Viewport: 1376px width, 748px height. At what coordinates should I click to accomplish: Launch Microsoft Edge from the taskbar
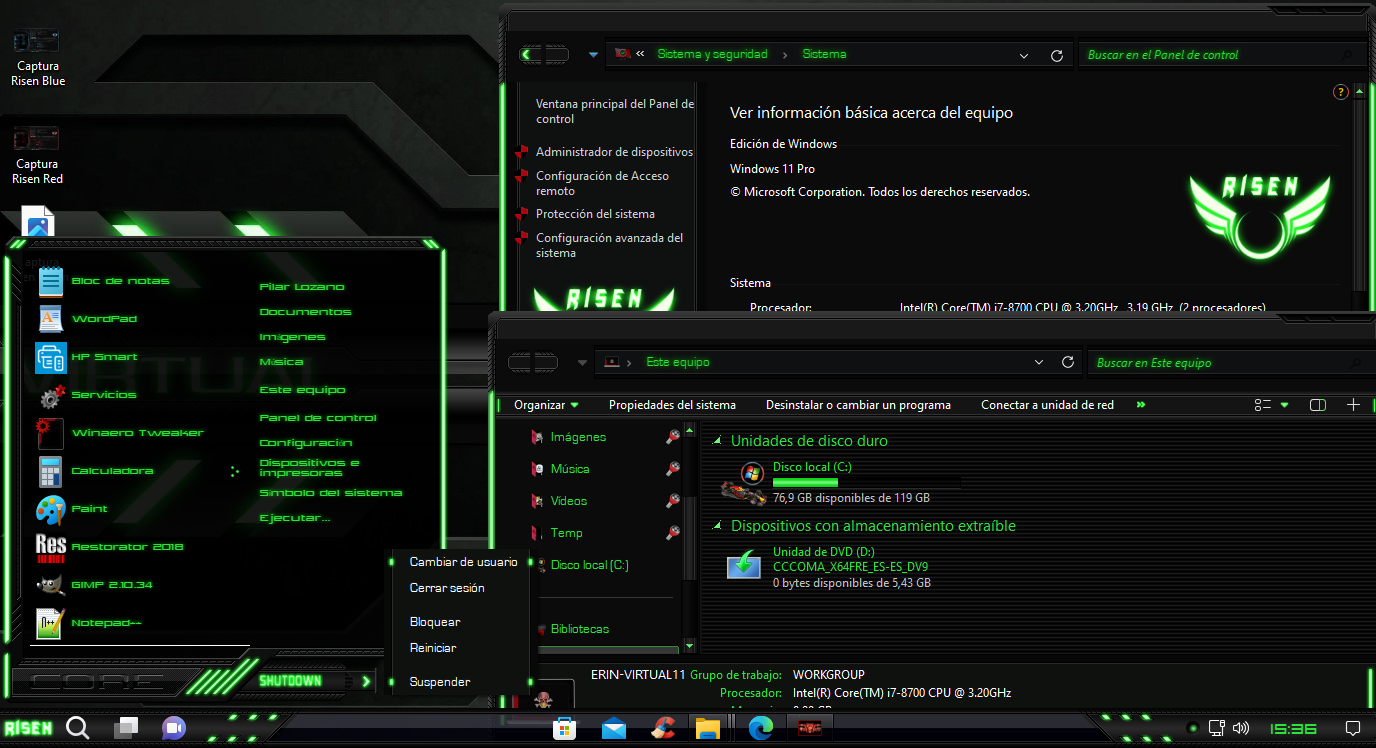coord(761,729)
